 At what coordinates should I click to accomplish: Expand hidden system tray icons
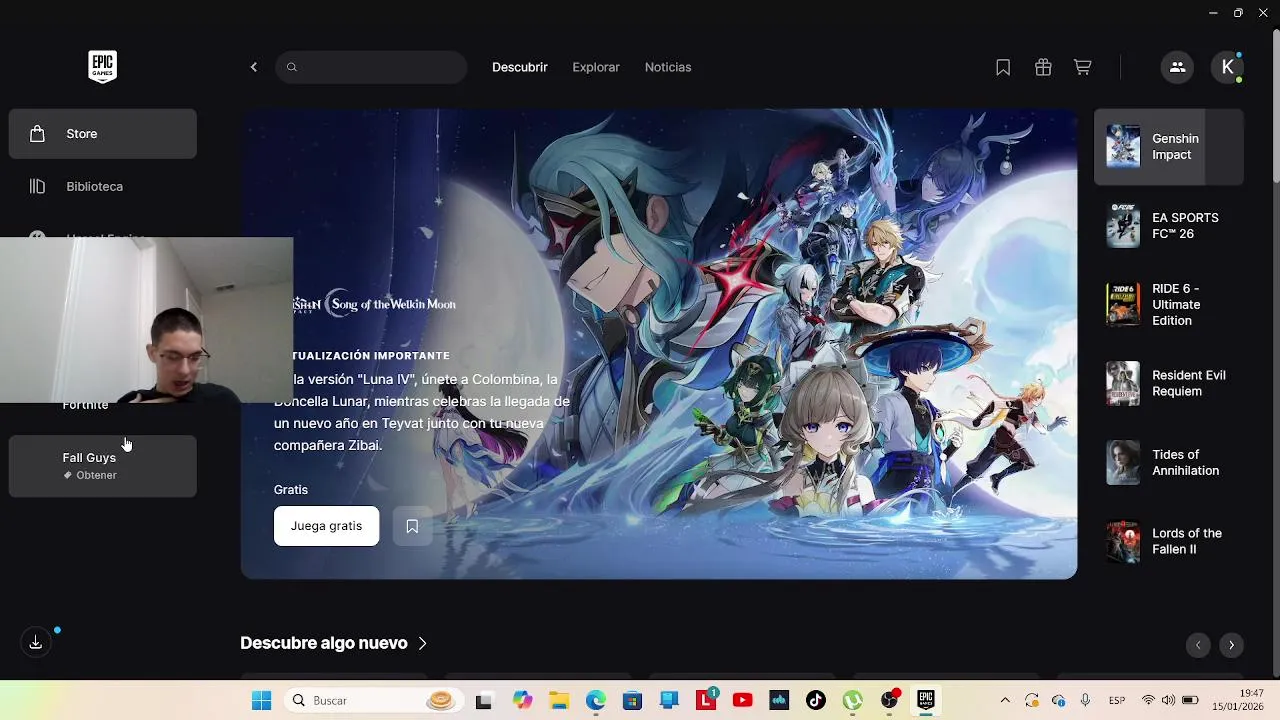[1005, 700]
